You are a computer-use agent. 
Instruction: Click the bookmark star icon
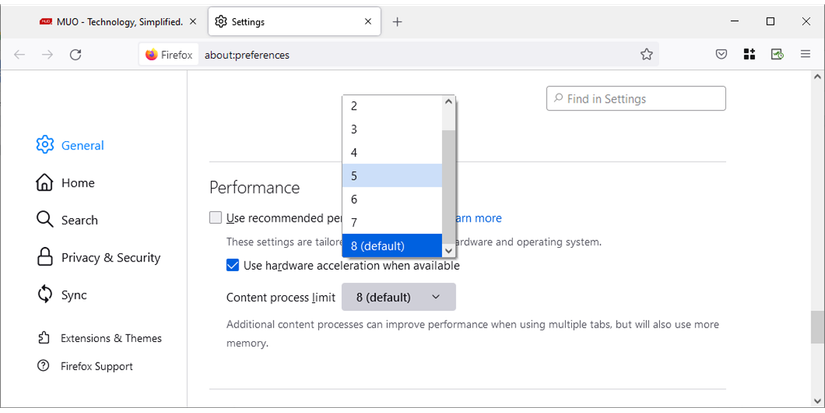click(647, 55)
